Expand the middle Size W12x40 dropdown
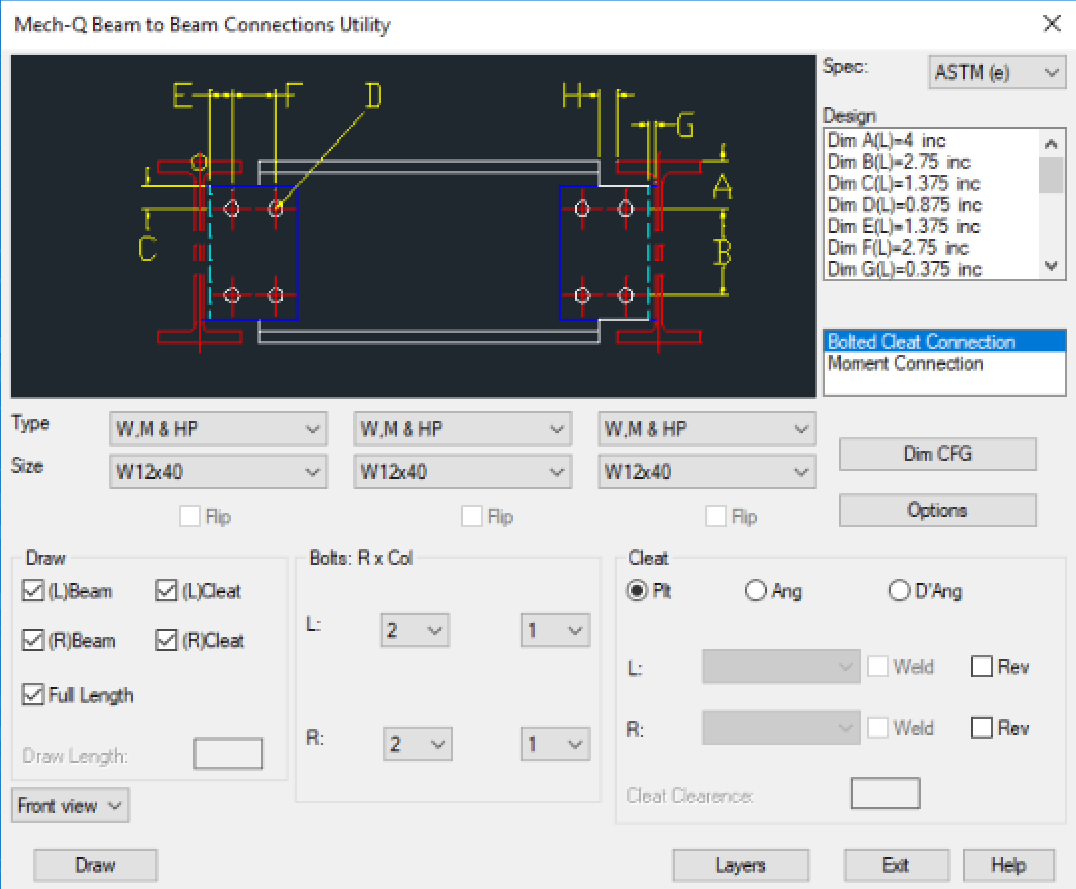Viewport: 1076px width, 889px height. (x=462, y=472)
